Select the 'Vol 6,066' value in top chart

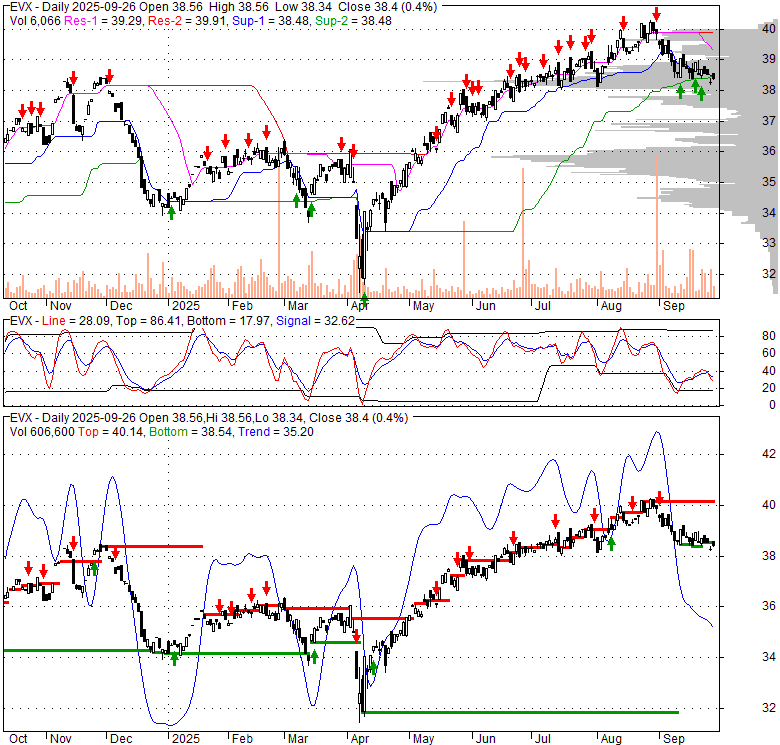point(35,21)
